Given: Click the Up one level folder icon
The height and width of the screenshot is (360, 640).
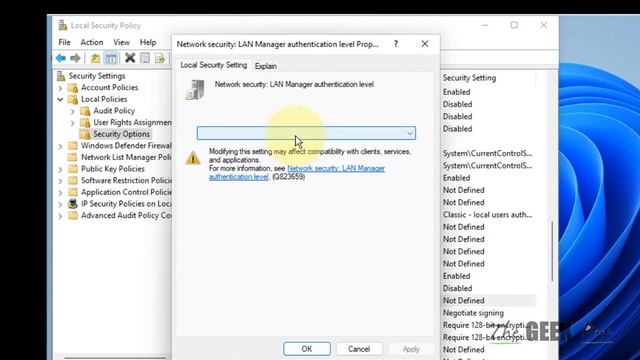Looking at the screenshot, I should tap(95, 58).
